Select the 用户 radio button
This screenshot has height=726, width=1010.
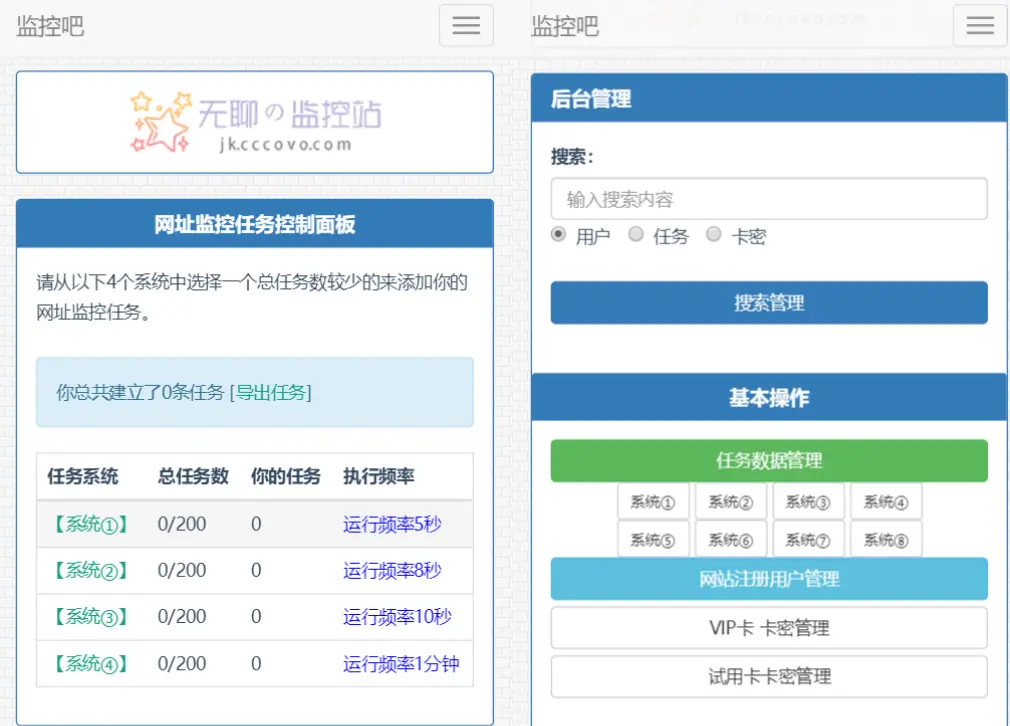tap(559, 235)
